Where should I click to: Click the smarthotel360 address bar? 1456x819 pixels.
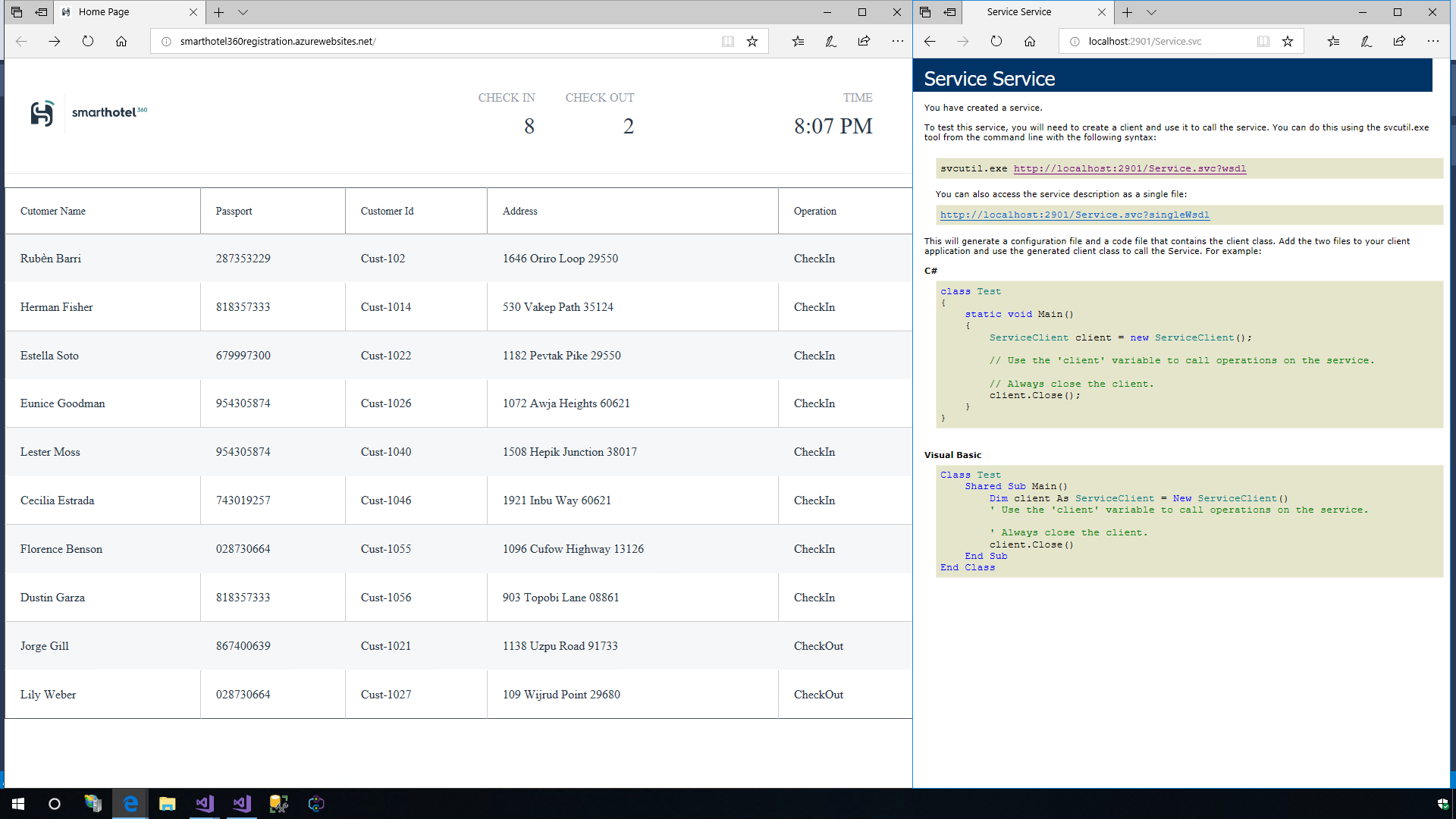tap(440, 42)
